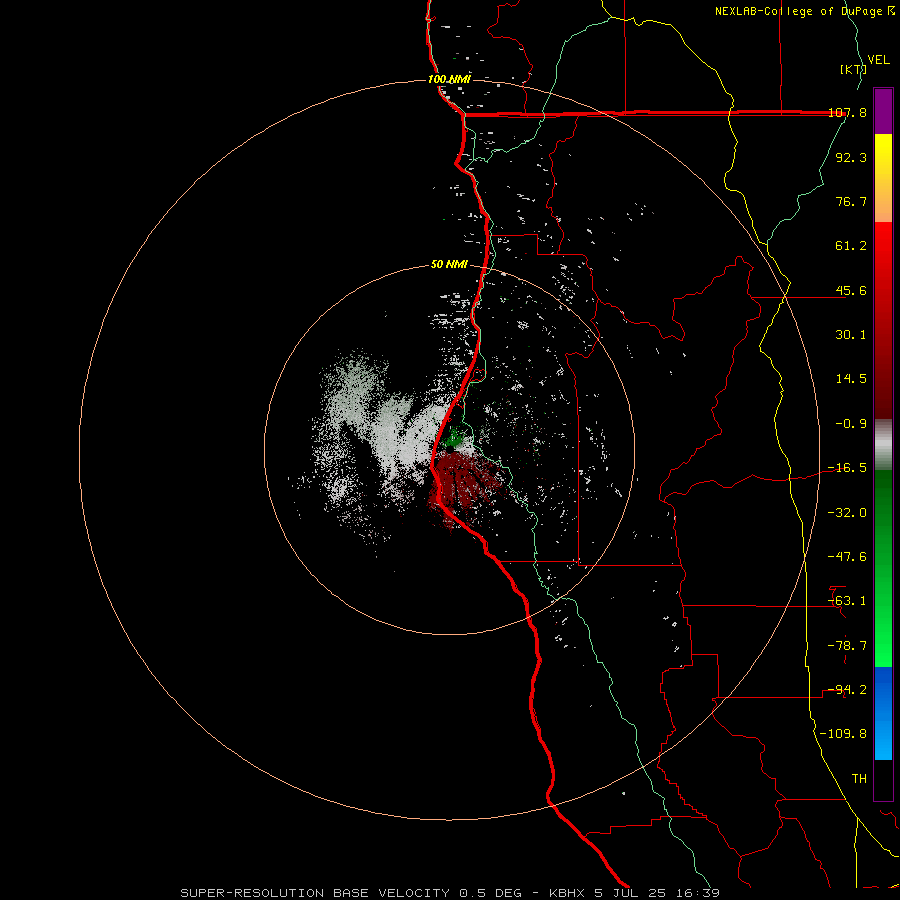Click the TH label on the color scale

click(x=859, y=779)
